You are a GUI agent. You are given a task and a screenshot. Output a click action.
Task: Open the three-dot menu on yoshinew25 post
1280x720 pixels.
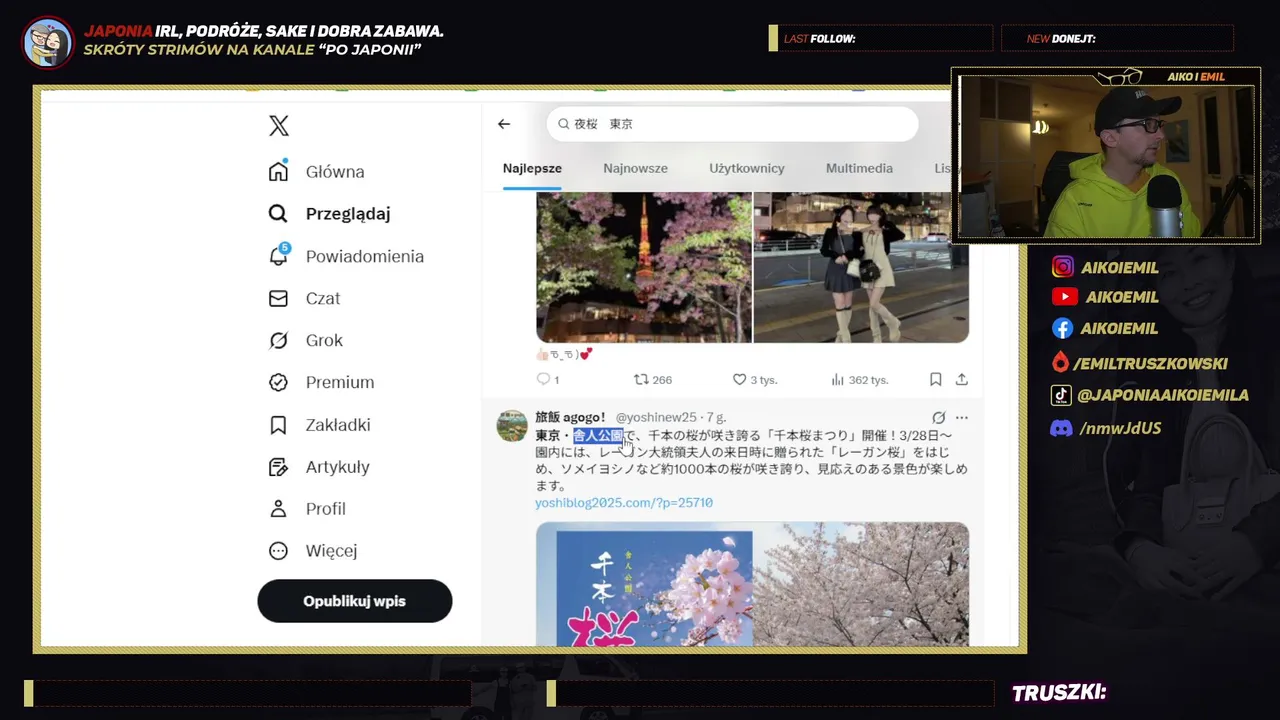click(962, 417)
